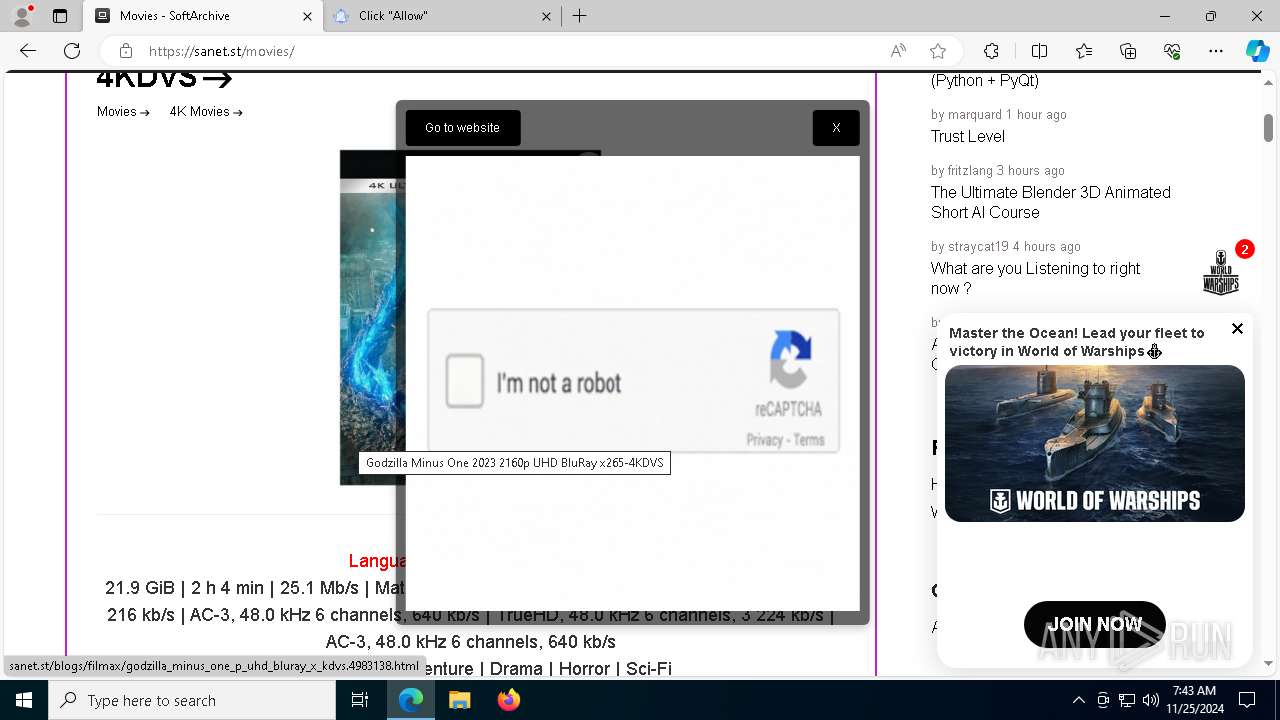Screen dimensions: 1280x720
Task: Refresh the page
Action: (x=72, y=51)
